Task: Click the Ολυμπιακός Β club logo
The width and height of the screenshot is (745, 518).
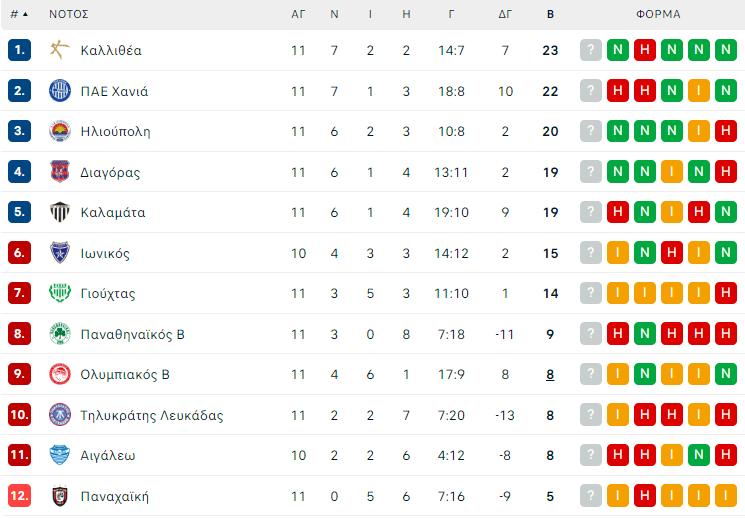Action: pyautogui.click(x=61, y=375)
